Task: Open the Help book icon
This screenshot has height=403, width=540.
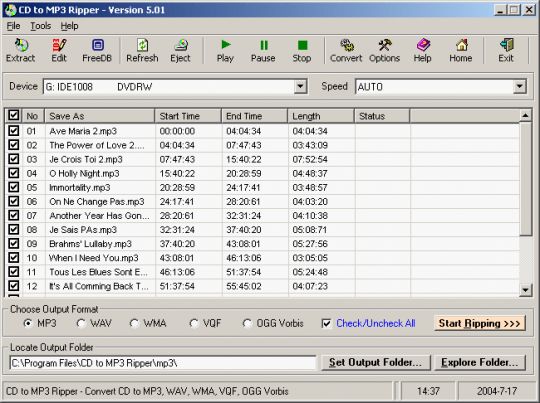Action: pyautogui.click(x=423, y=51)
